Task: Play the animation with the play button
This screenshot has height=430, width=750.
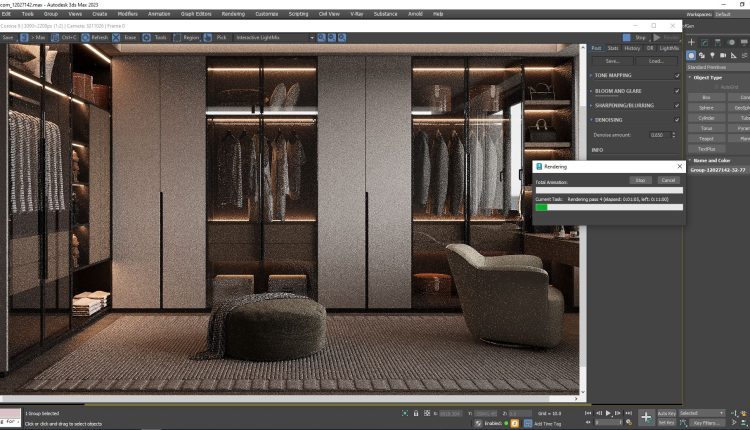Action: (608, 413)
